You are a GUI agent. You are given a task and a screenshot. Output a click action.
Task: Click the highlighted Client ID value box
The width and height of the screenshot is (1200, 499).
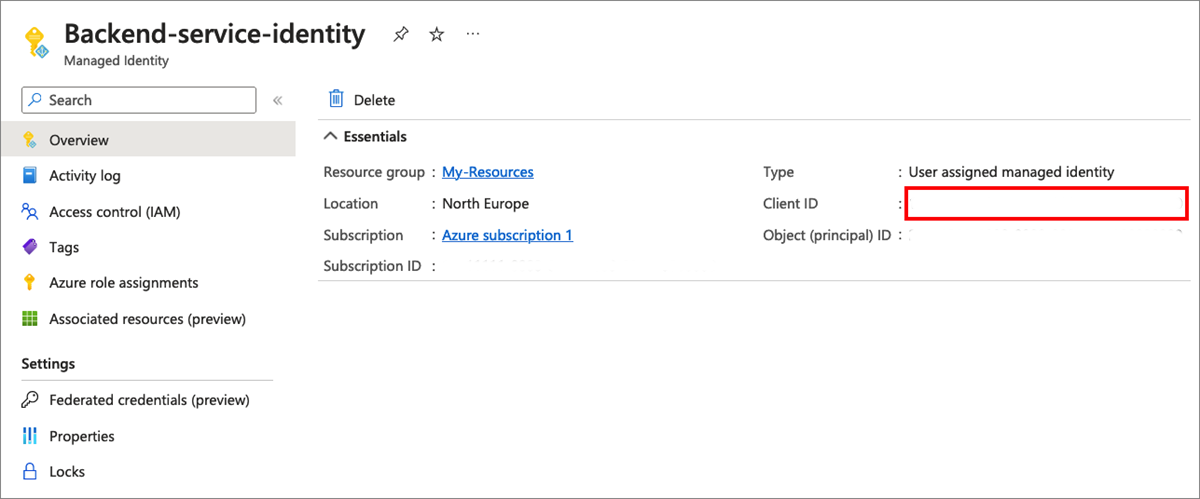1046,203
